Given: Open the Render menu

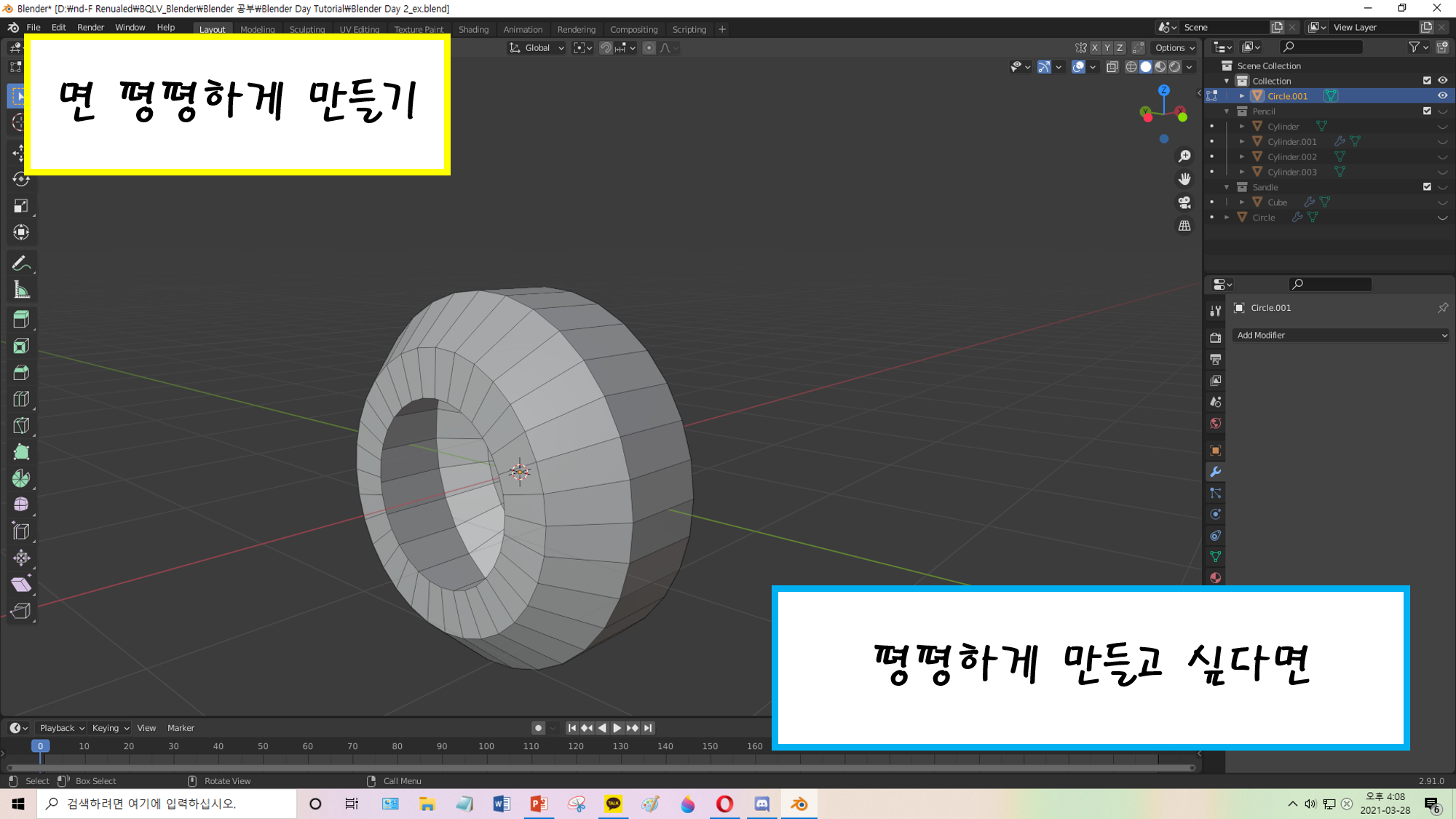Looking at the screenshot, I should pyautogui.click(x=90, y=28).
